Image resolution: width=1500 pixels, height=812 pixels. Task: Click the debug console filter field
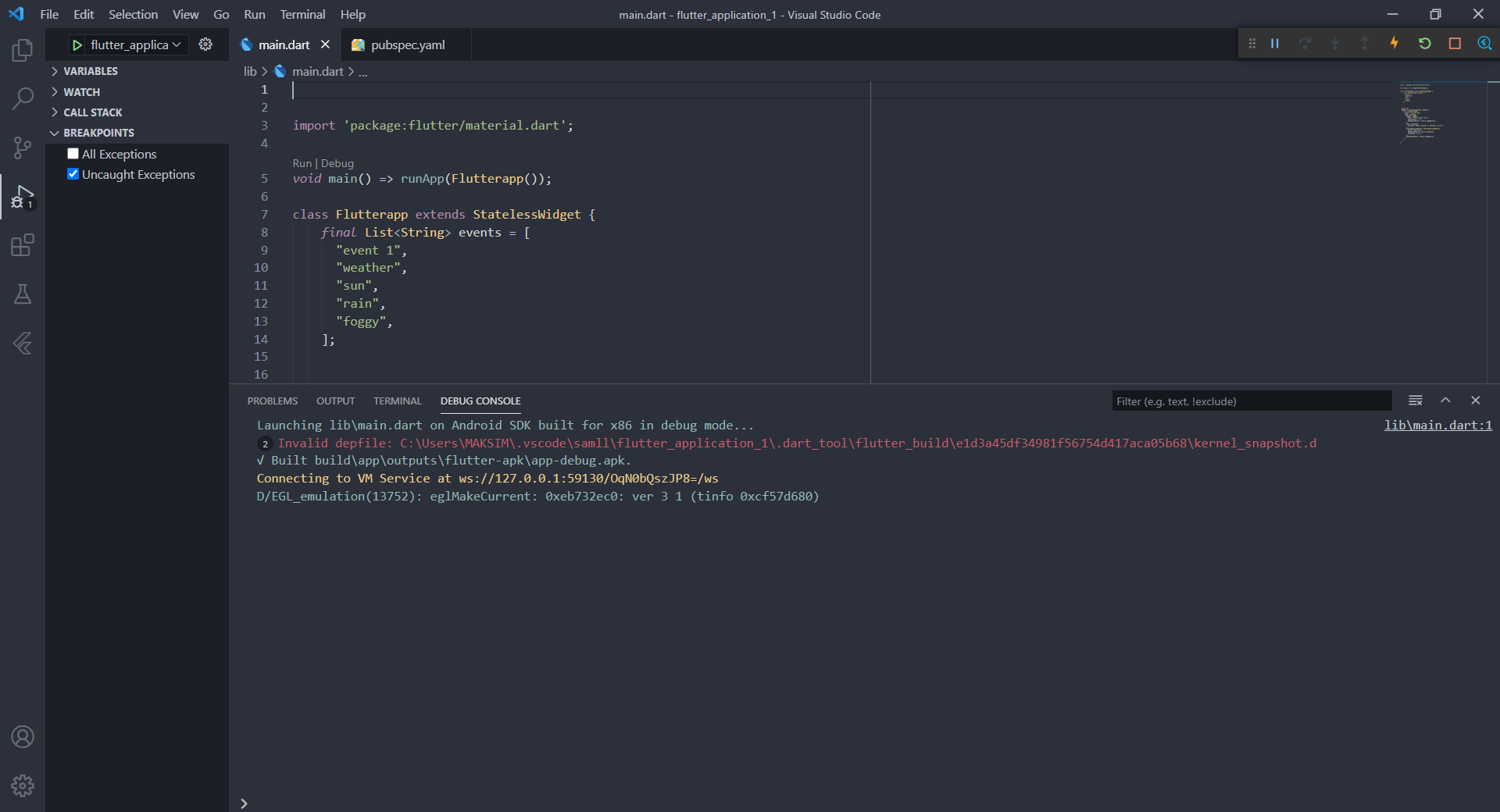tap(1252, 401)
